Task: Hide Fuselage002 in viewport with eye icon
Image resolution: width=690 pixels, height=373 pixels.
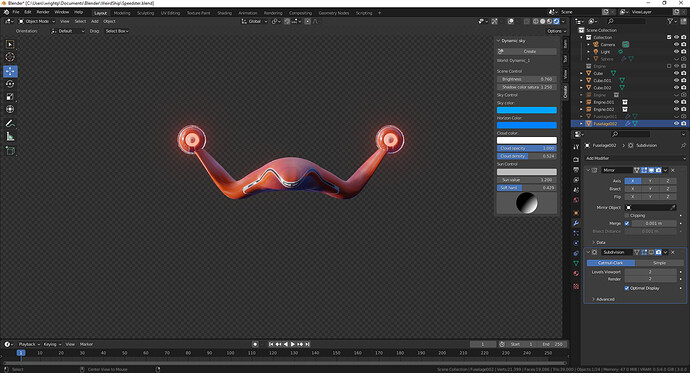Action: tap(676, 124)
